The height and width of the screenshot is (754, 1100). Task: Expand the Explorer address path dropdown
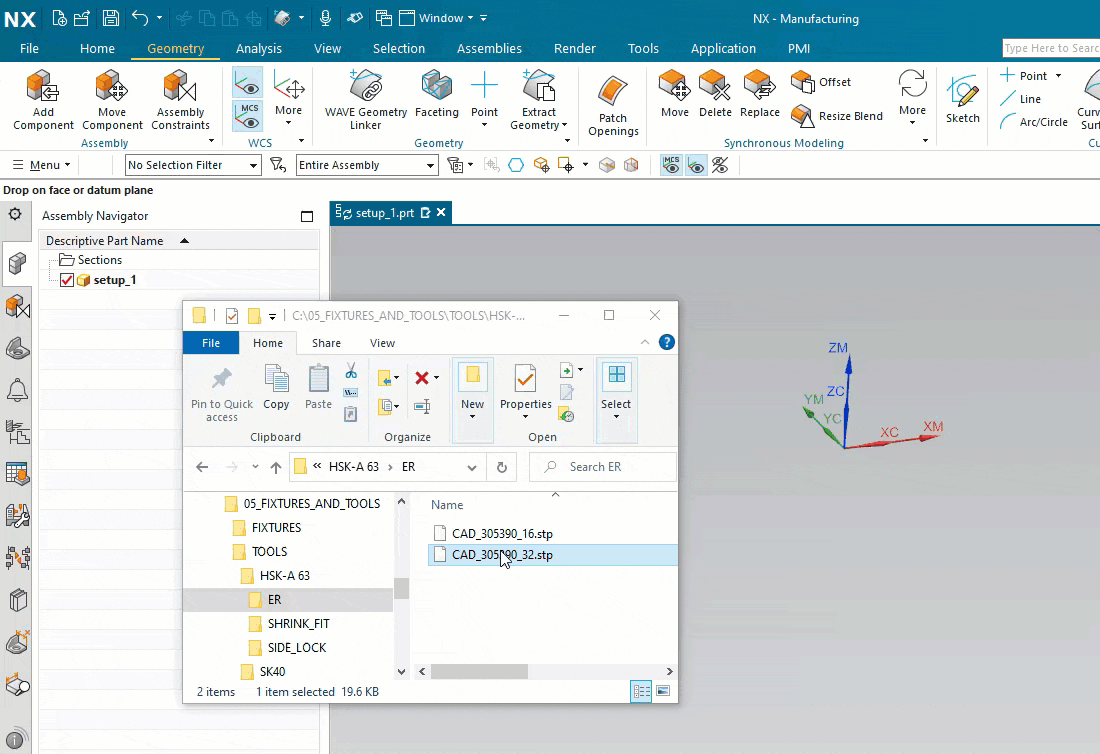[472, 467]
